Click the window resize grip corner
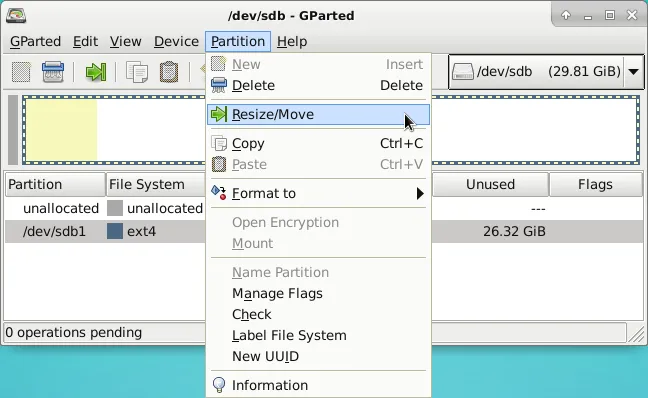The image size is (648, 398). click(x=636, y=334)
